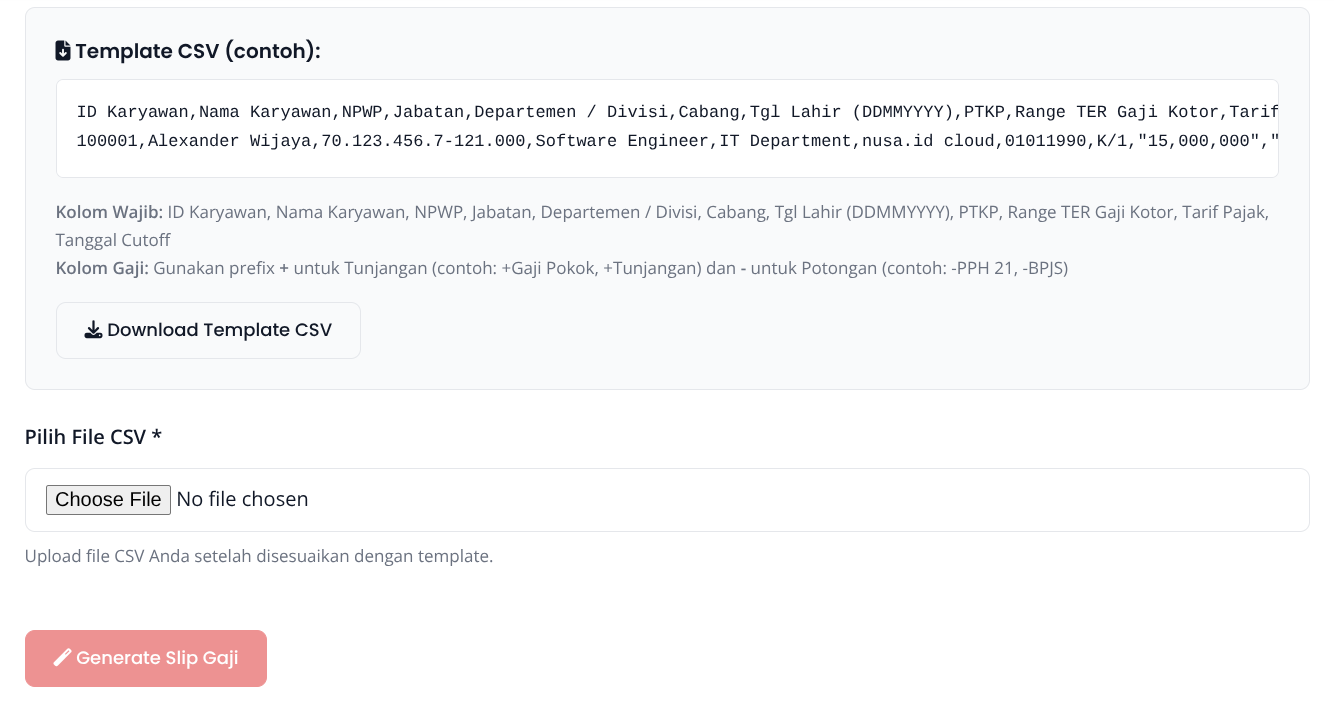Click the file download icon beside Template CSV
1334x707 pixels.
coord(63,51)
